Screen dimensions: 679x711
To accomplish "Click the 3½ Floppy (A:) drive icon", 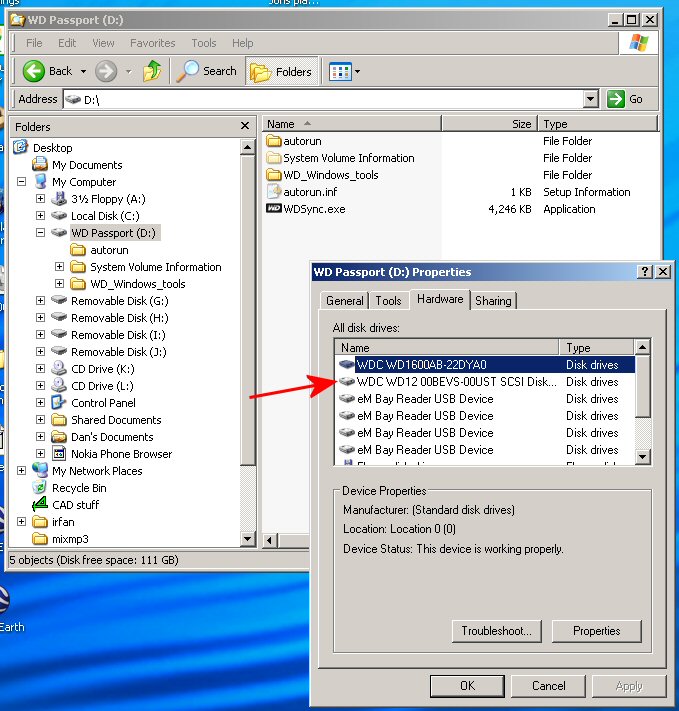I will click(59, 199).
